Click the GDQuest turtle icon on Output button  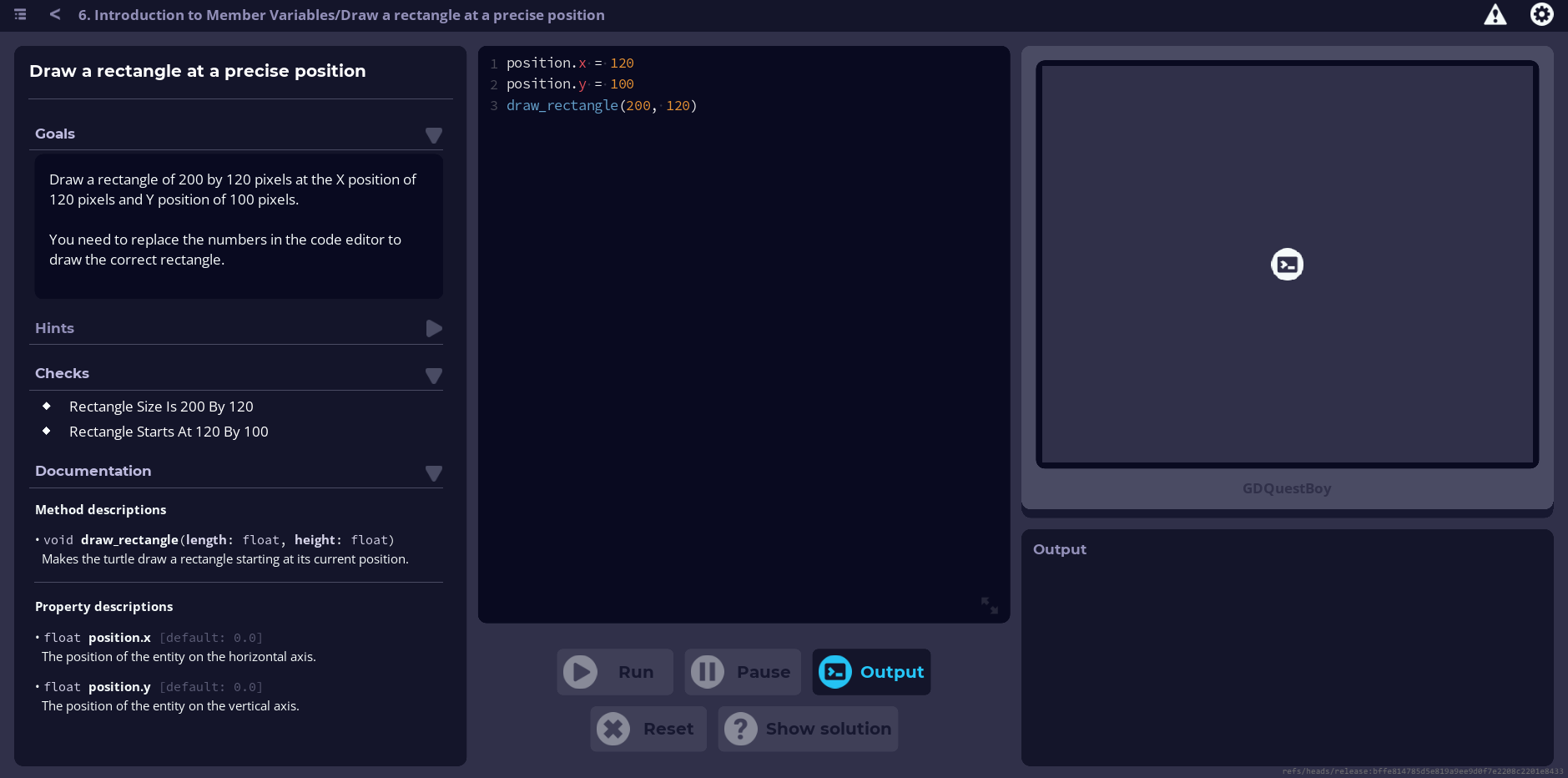[835, 671]
